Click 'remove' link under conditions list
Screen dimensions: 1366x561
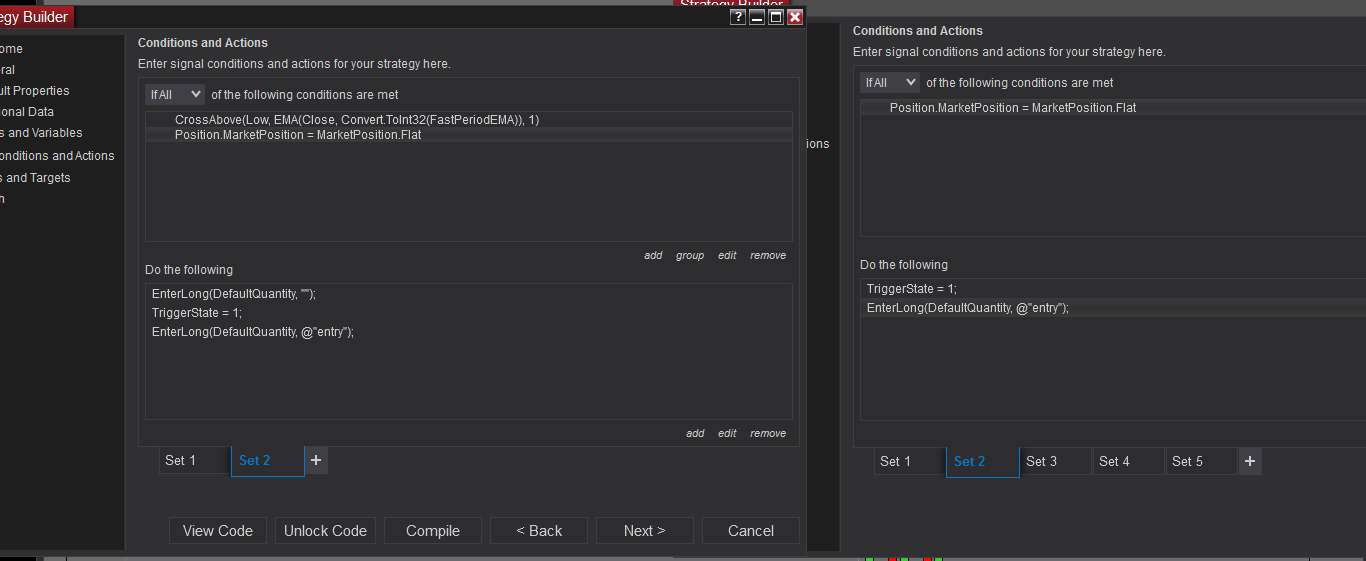[x=768, y=256]
